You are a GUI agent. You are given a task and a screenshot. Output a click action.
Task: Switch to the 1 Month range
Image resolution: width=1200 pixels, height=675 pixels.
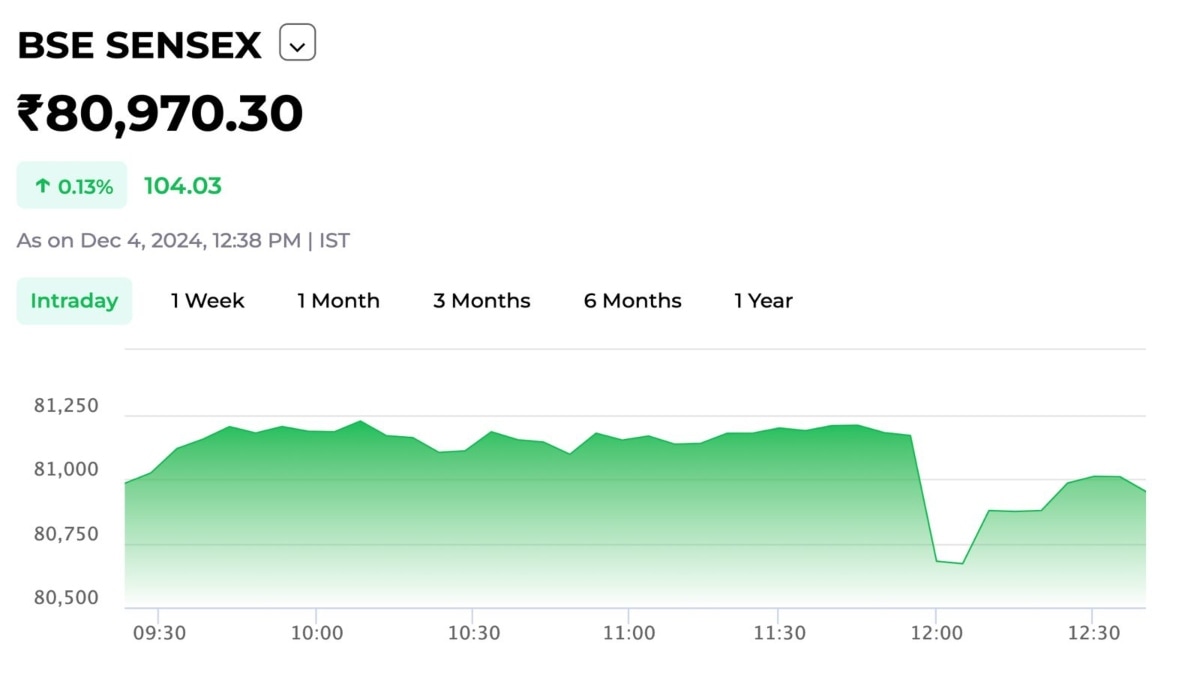tap(338, 301)
